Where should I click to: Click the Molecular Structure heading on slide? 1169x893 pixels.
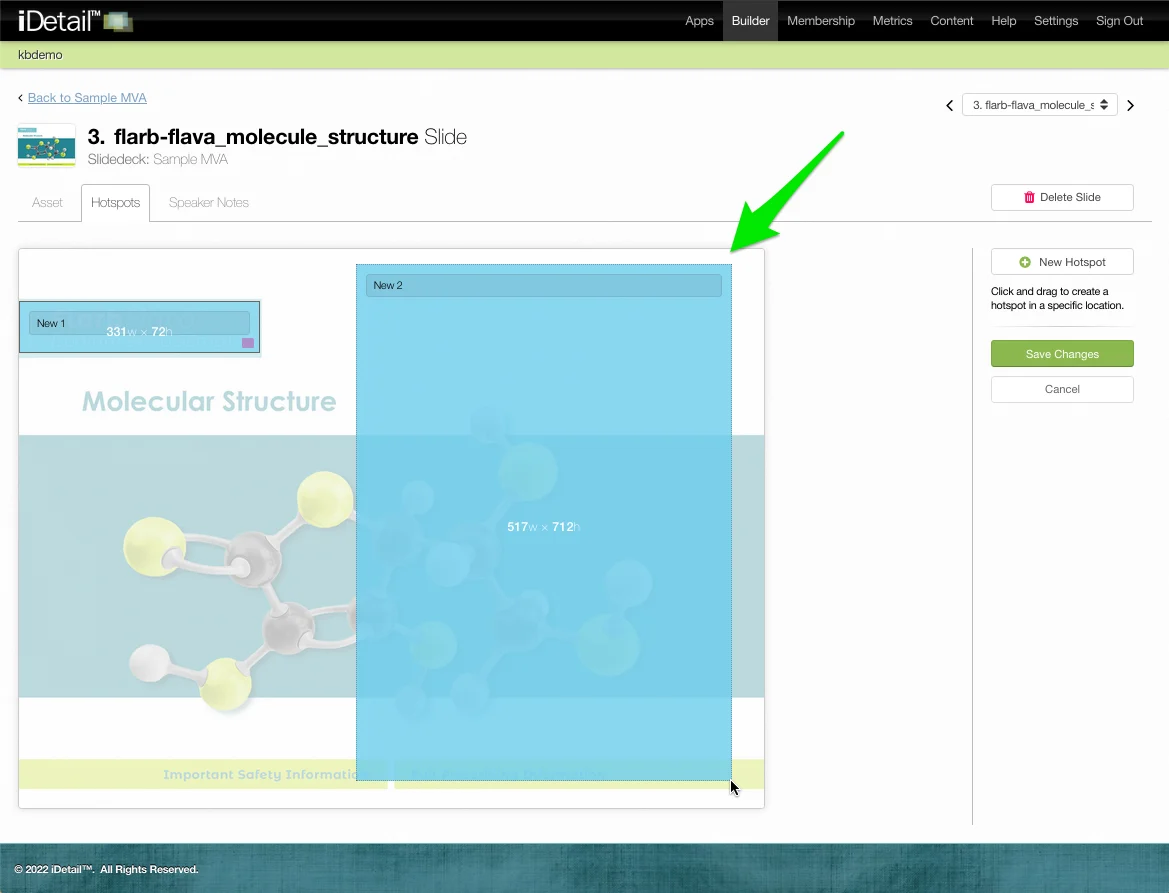point(209,402)
